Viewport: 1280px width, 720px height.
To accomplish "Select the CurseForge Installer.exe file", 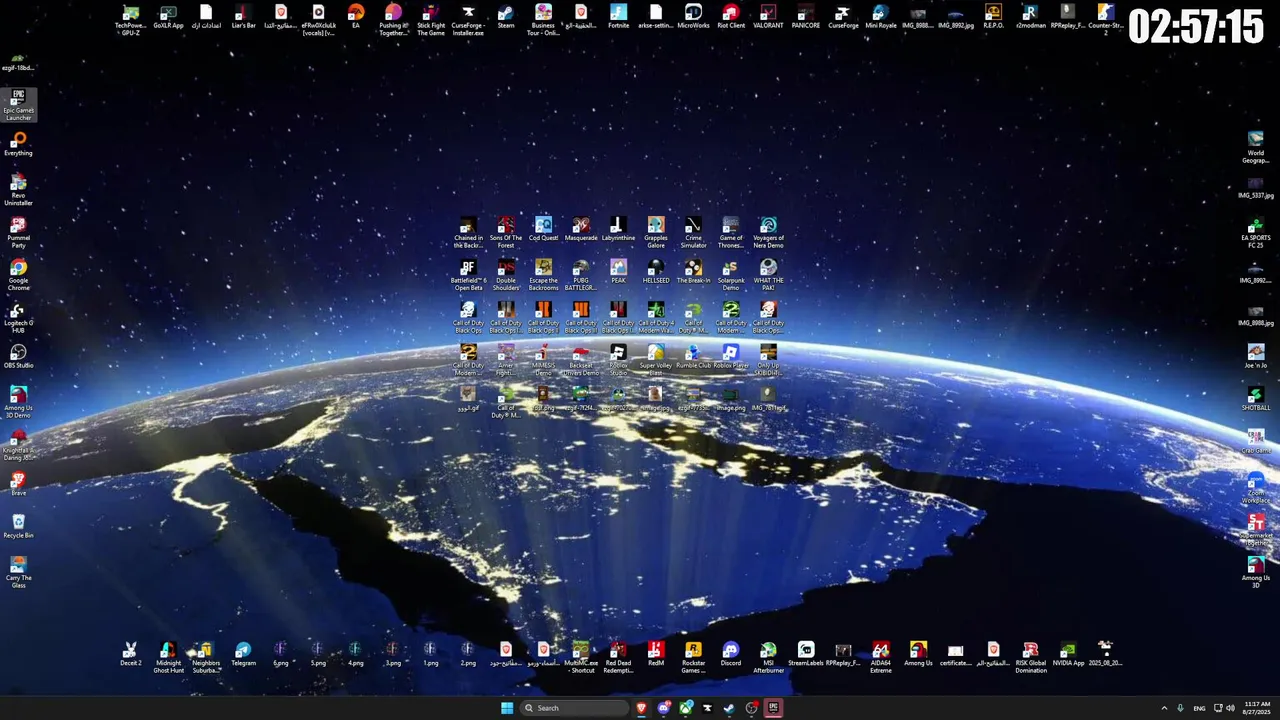I will [468, 20].
